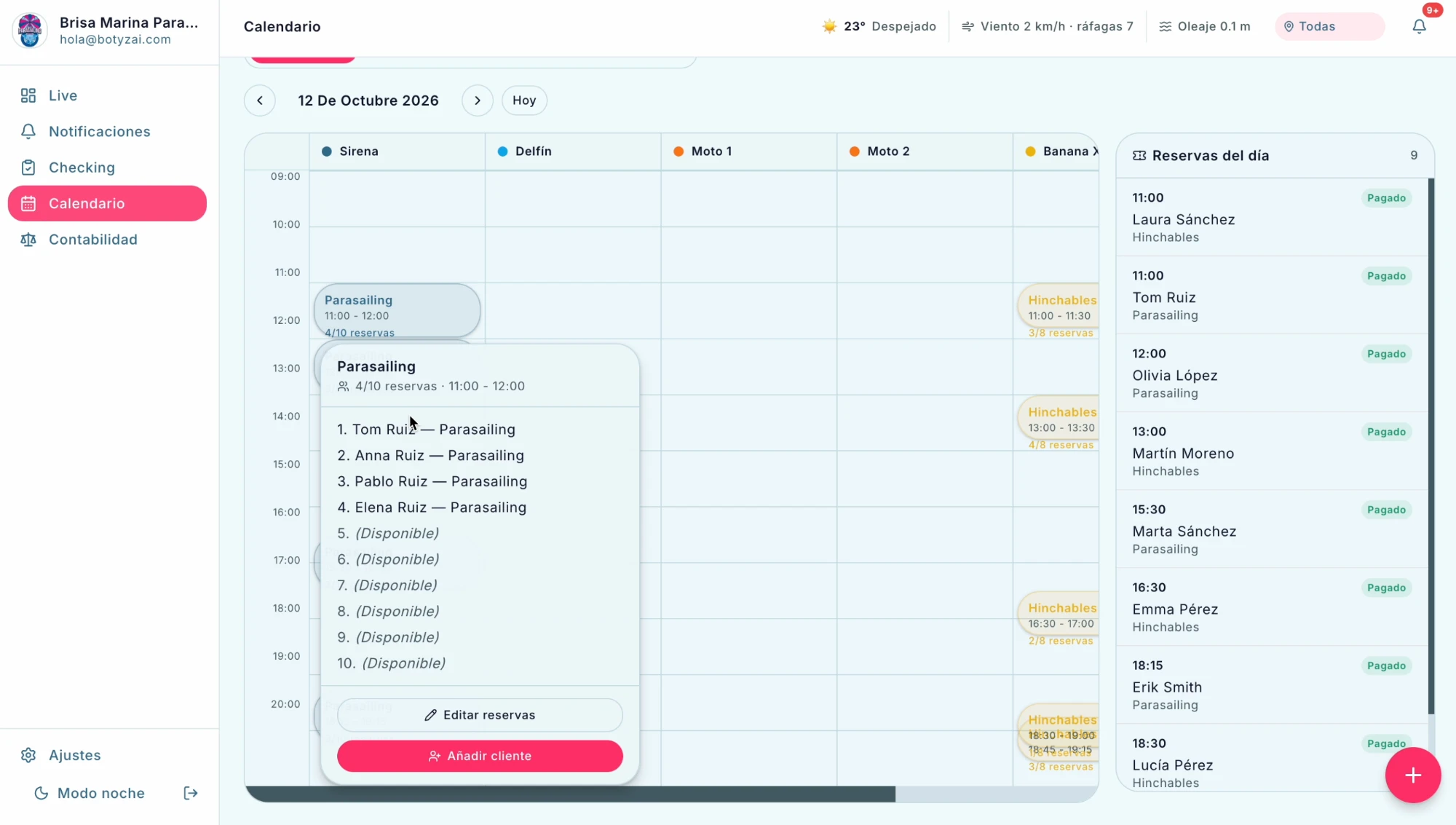1456x825 pixels.
Task: Click Añadir cliente button
Action: point(480,756)
